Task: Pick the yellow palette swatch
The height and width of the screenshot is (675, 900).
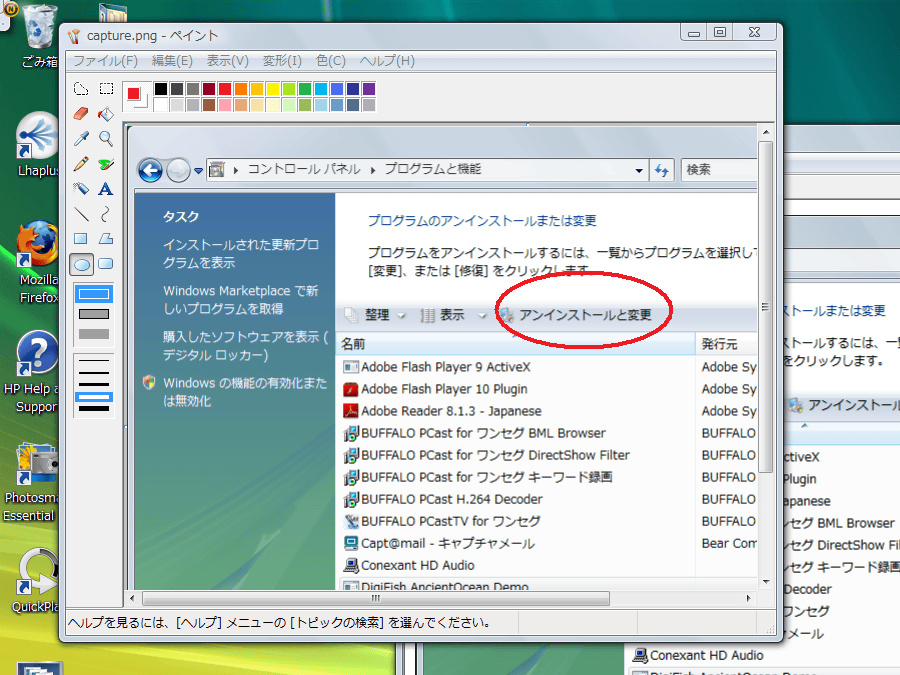Action: click(x=273, y=88)
